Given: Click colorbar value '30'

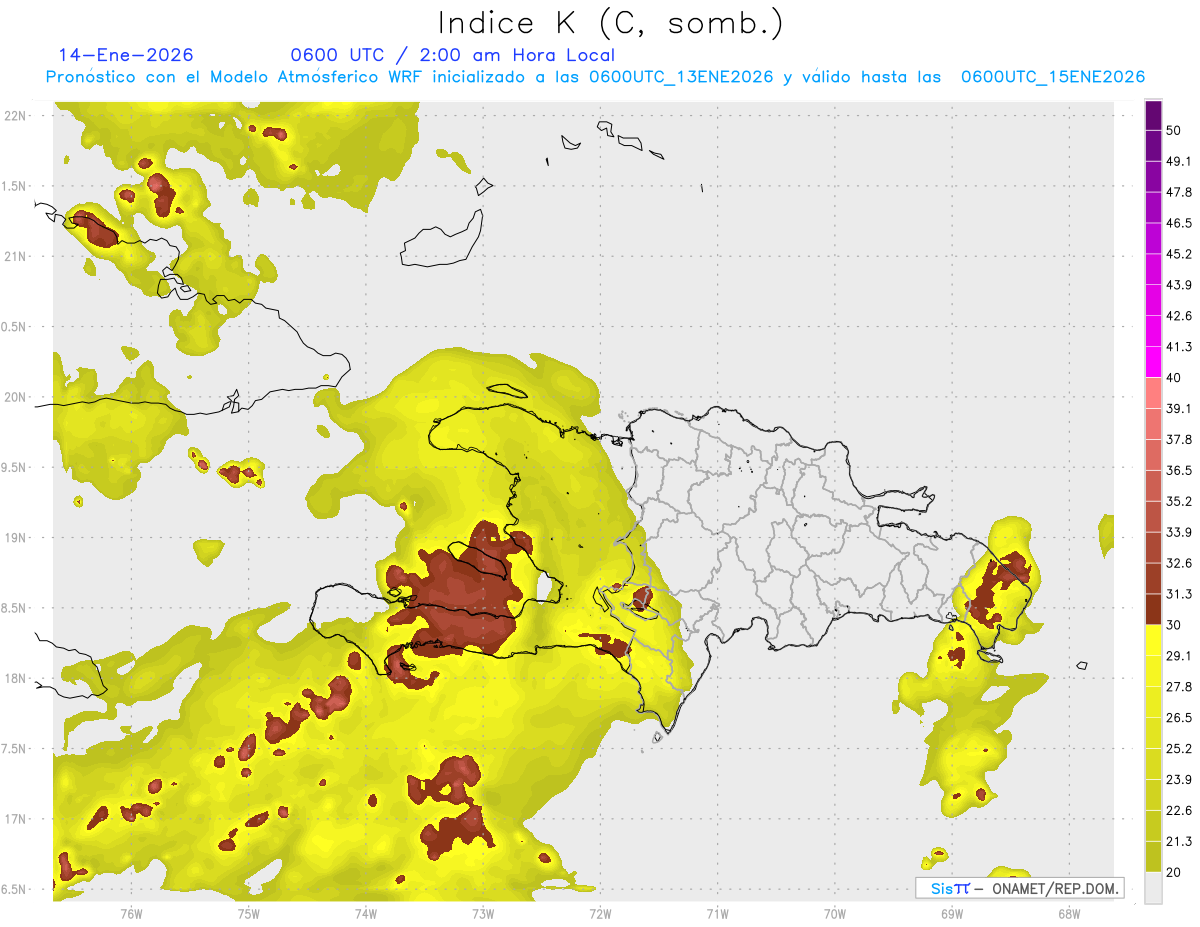Looking at the screenshot, I should point(1174,625).
